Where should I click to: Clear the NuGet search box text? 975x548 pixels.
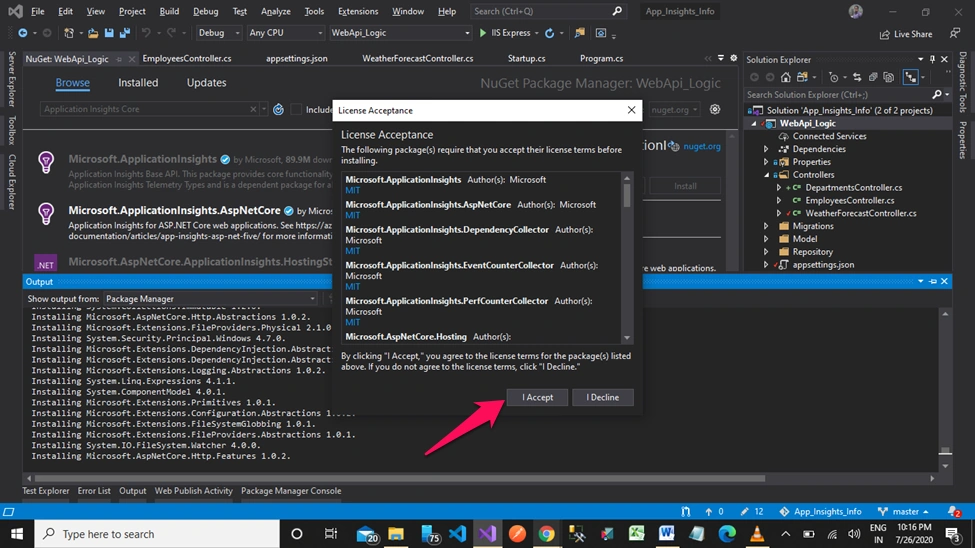[x=253, y=109]
